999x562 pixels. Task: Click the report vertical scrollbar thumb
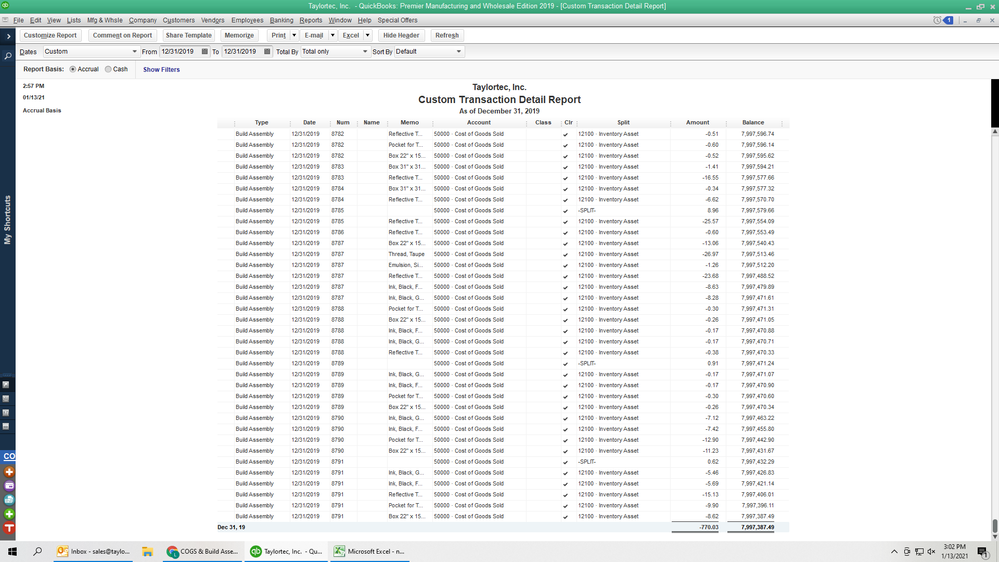[x=995, y=526]
